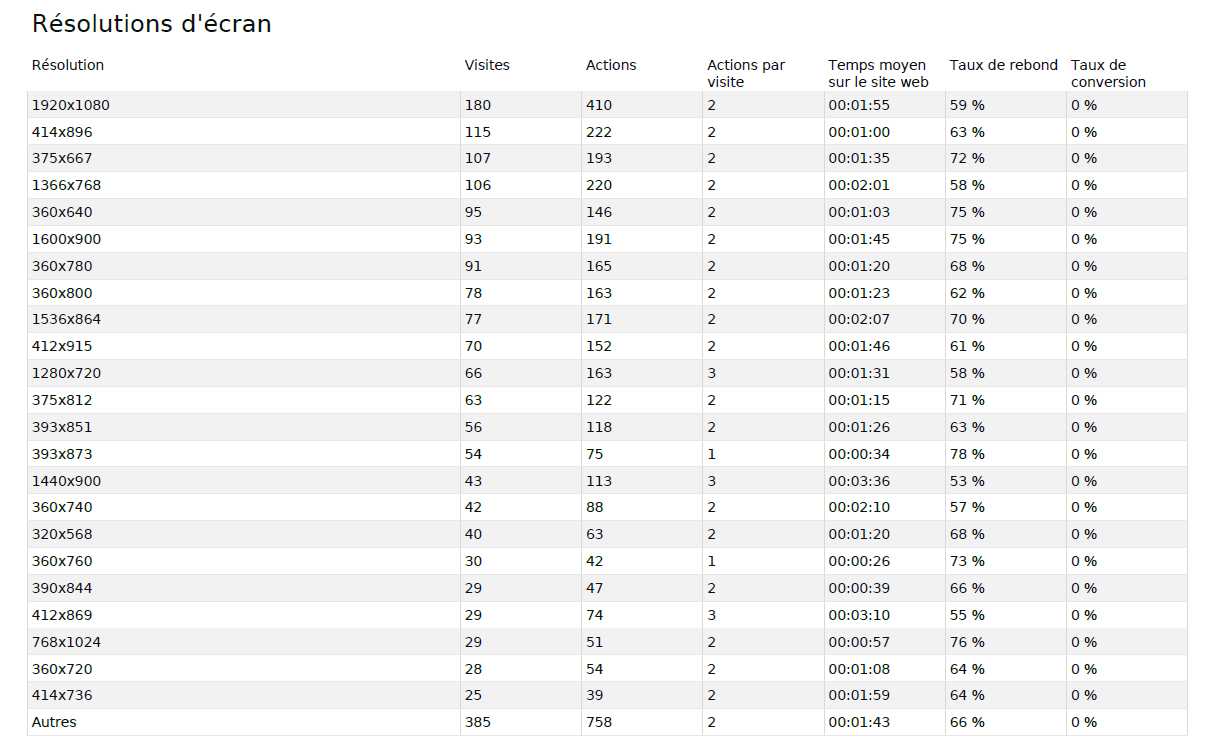This screenshot has height=746, width=1208.
Task: Click the Résolution column header
Action: (68, 65)
